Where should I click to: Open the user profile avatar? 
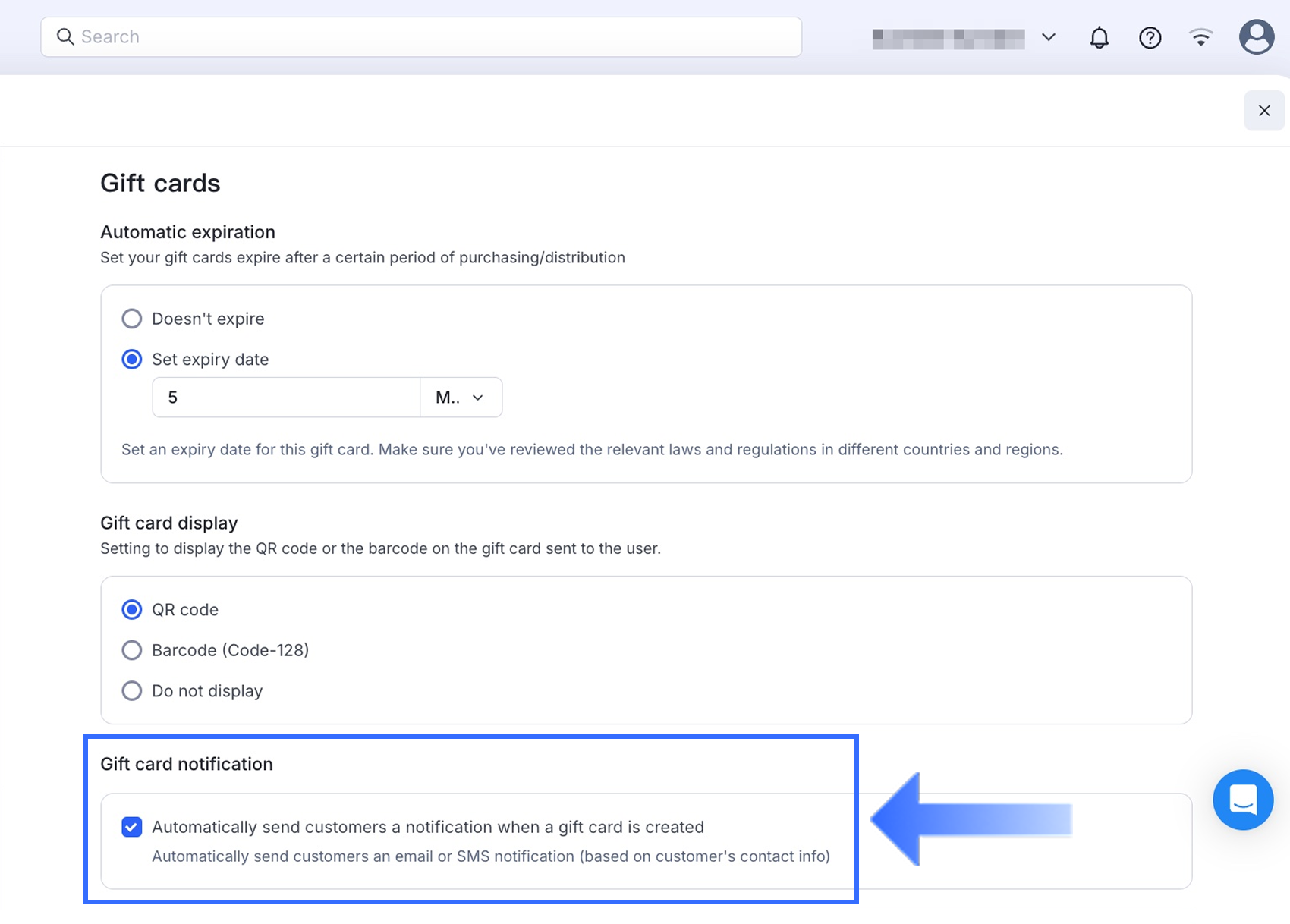pyautogui.click(x=1256, y=37)
